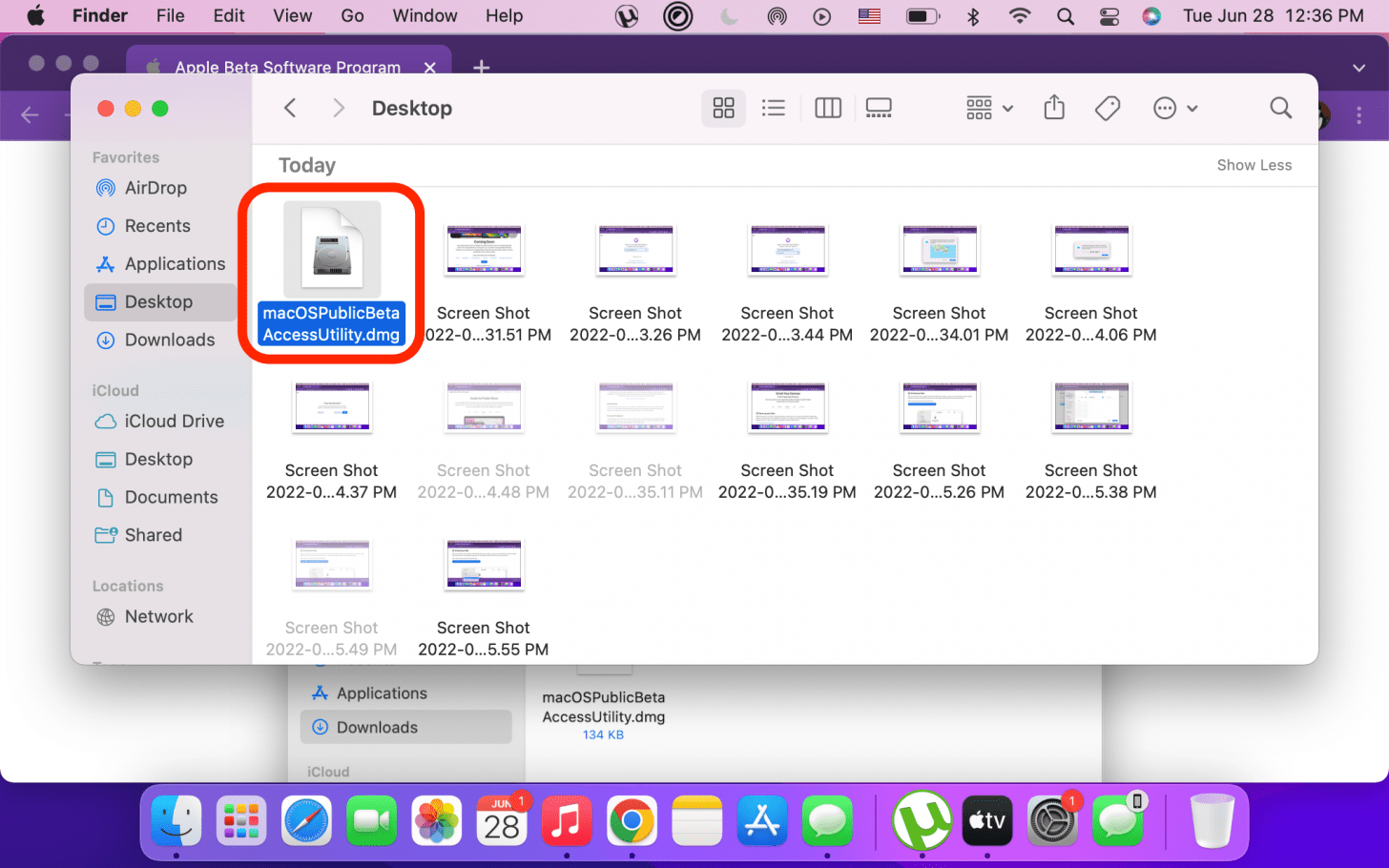Open the Edit menu

[x=229, y=15]
